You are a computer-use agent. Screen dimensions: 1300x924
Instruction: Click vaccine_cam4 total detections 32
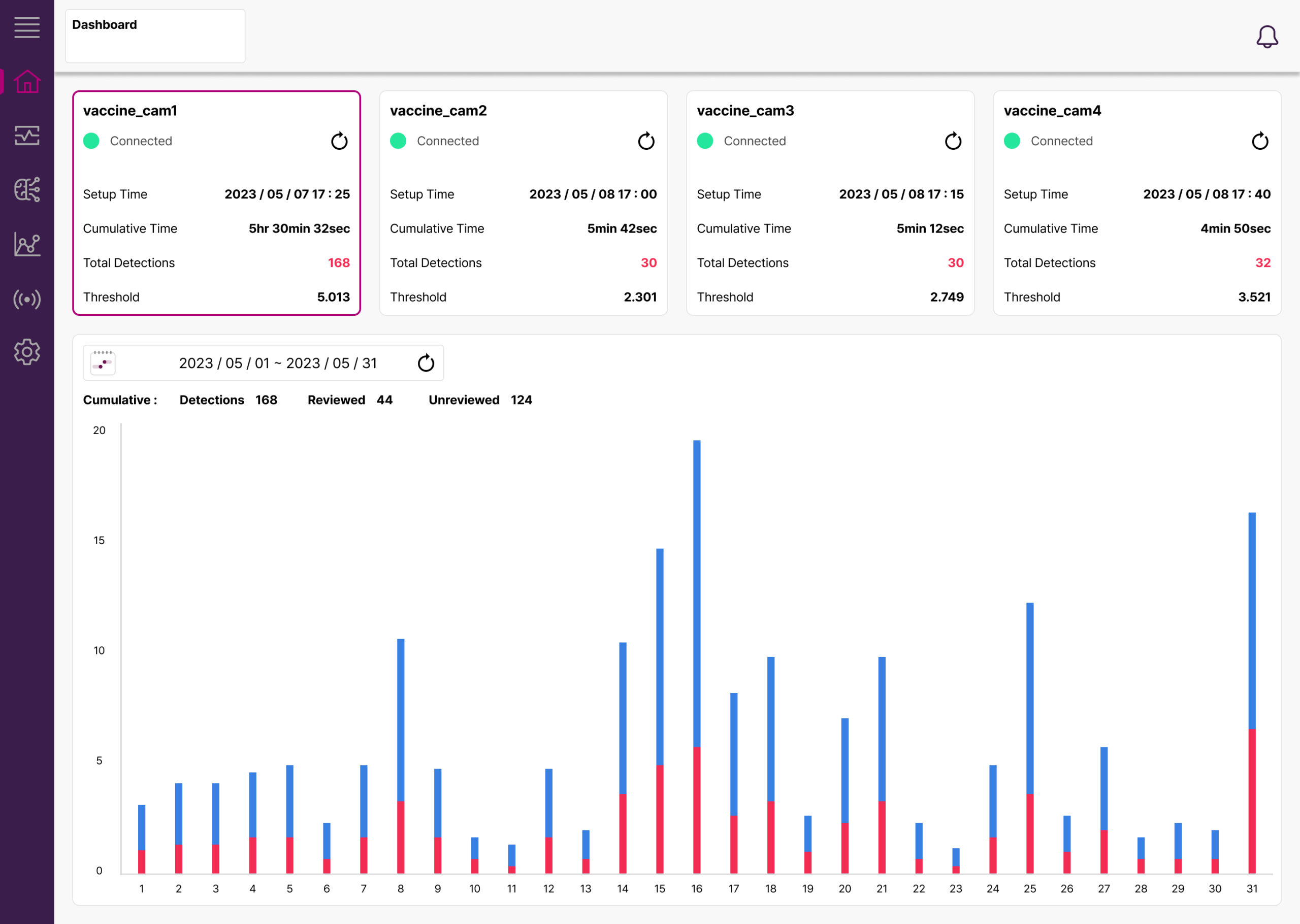tap(1262, 263)
